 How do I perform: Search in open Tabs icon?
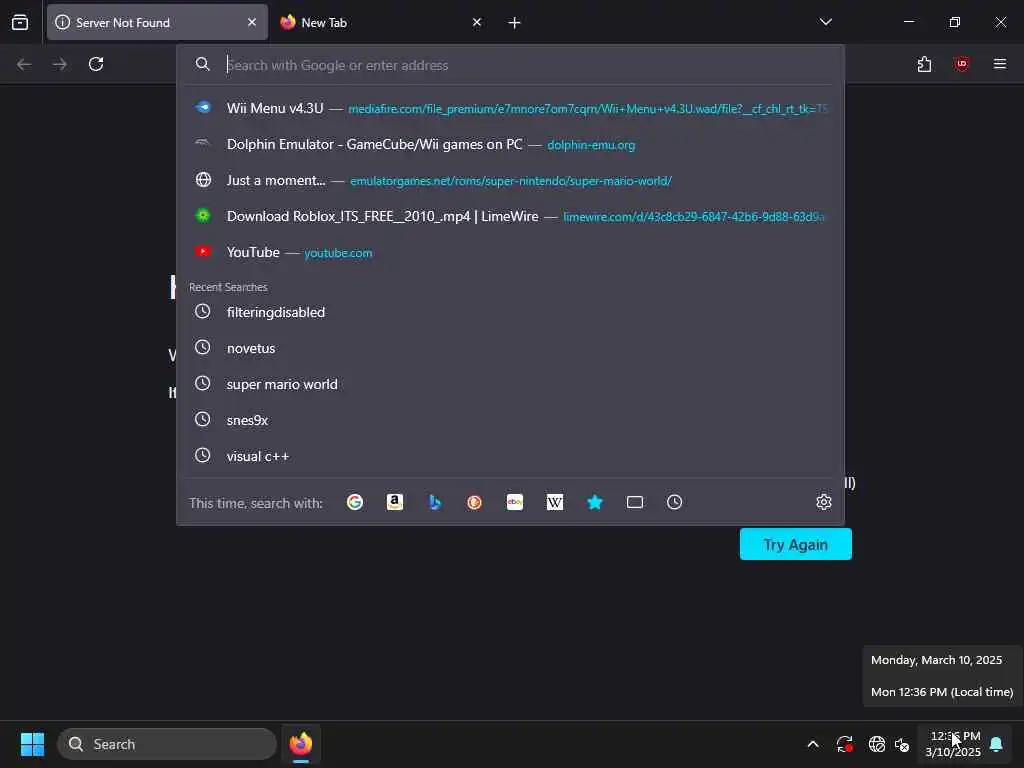point(635,502)
